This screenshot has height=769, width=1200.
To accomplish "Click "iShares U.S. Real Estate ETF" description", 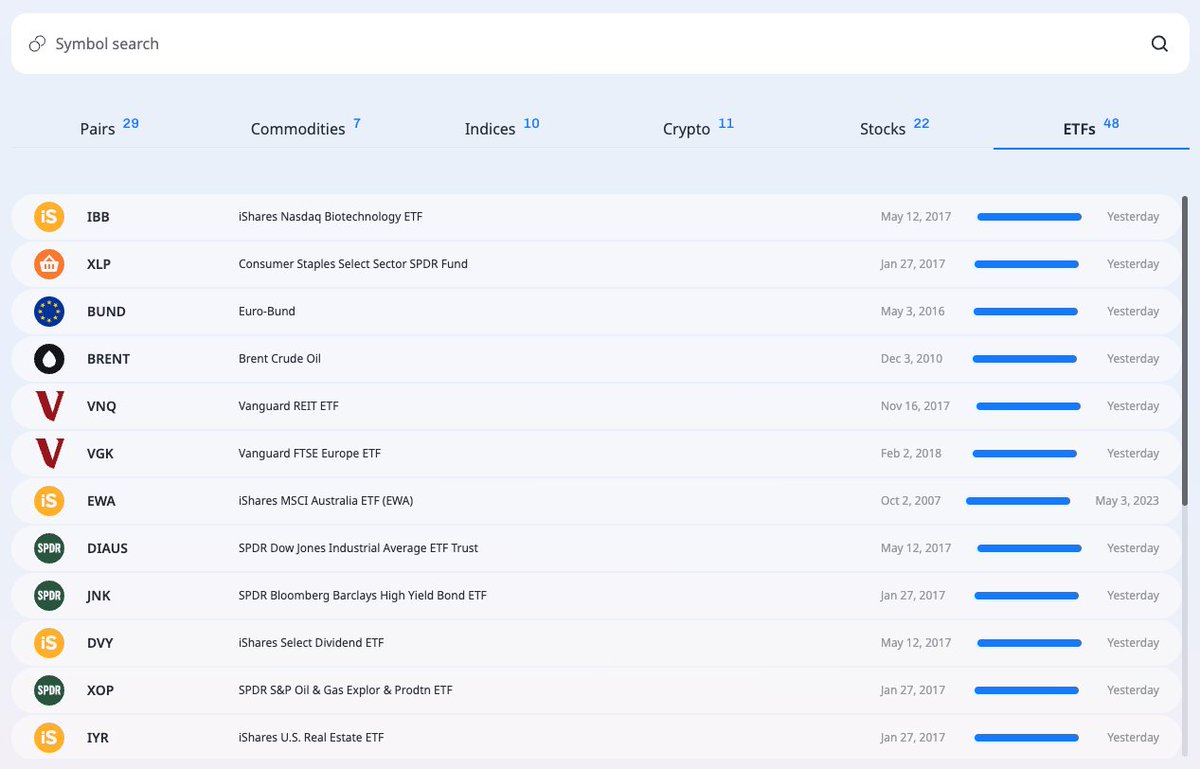I will pyautogui.click(x=311, y=737).
